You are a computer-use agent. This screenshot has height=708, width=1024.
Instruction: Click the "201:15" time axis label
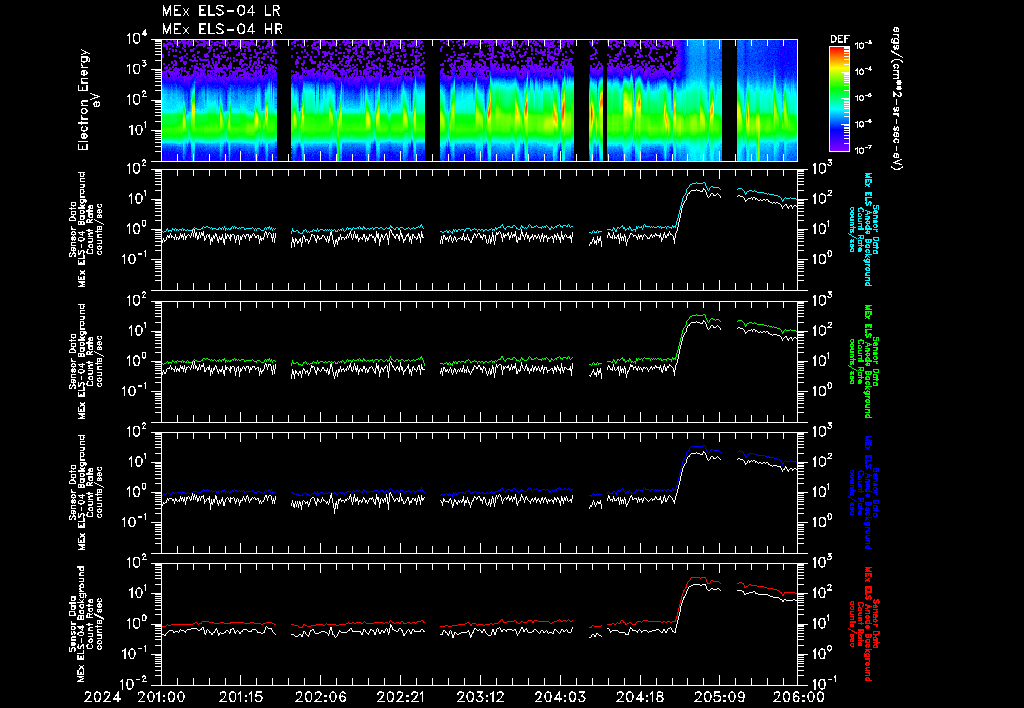click(241, 697)
